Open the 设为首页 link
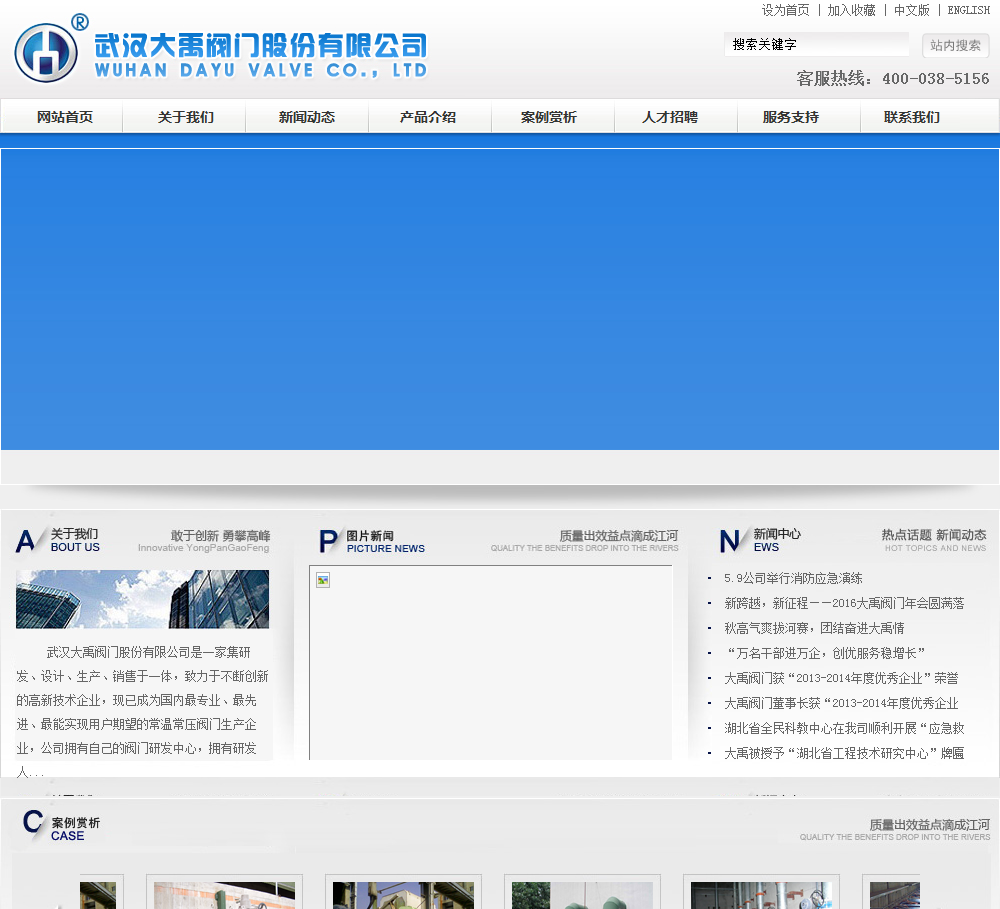 [x=785, y=10]
